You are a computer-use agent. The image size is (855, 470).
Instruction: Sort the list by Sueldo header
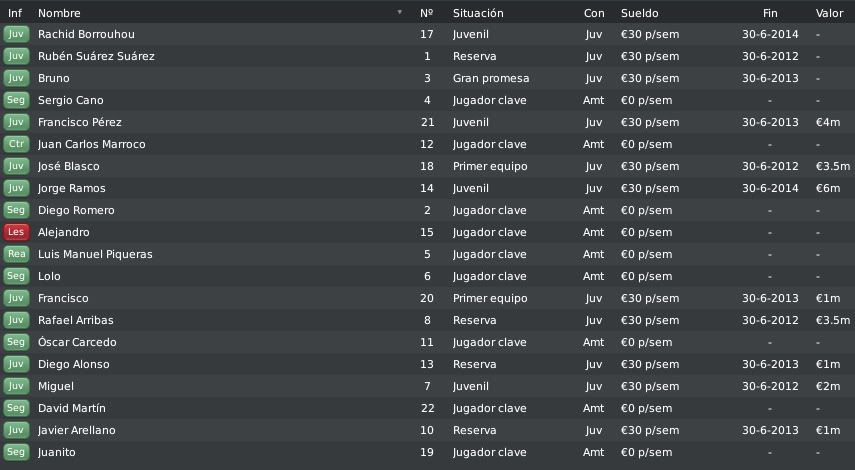point(639,13)
